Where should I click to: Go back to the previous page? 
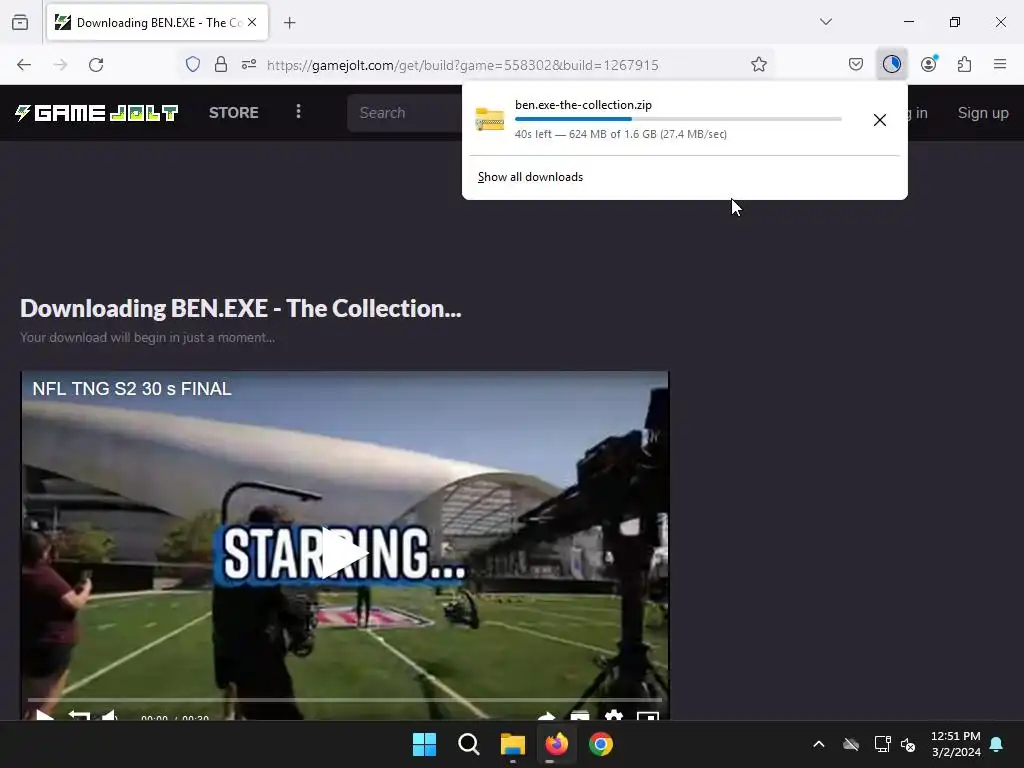pos(24,65)
